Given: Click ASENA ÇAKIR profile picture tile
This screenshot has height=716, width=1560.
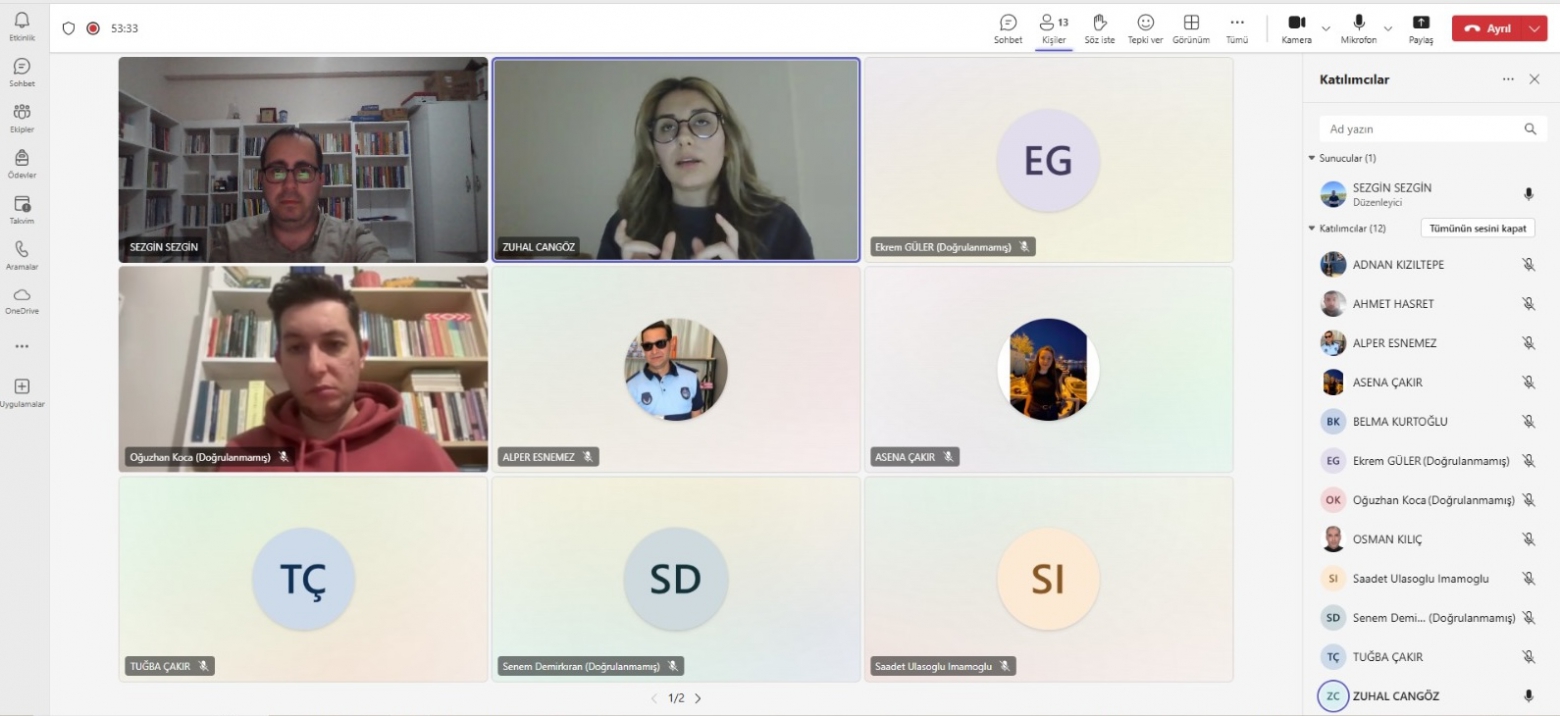Looking at the screenshot, I should coord(1048,369).
